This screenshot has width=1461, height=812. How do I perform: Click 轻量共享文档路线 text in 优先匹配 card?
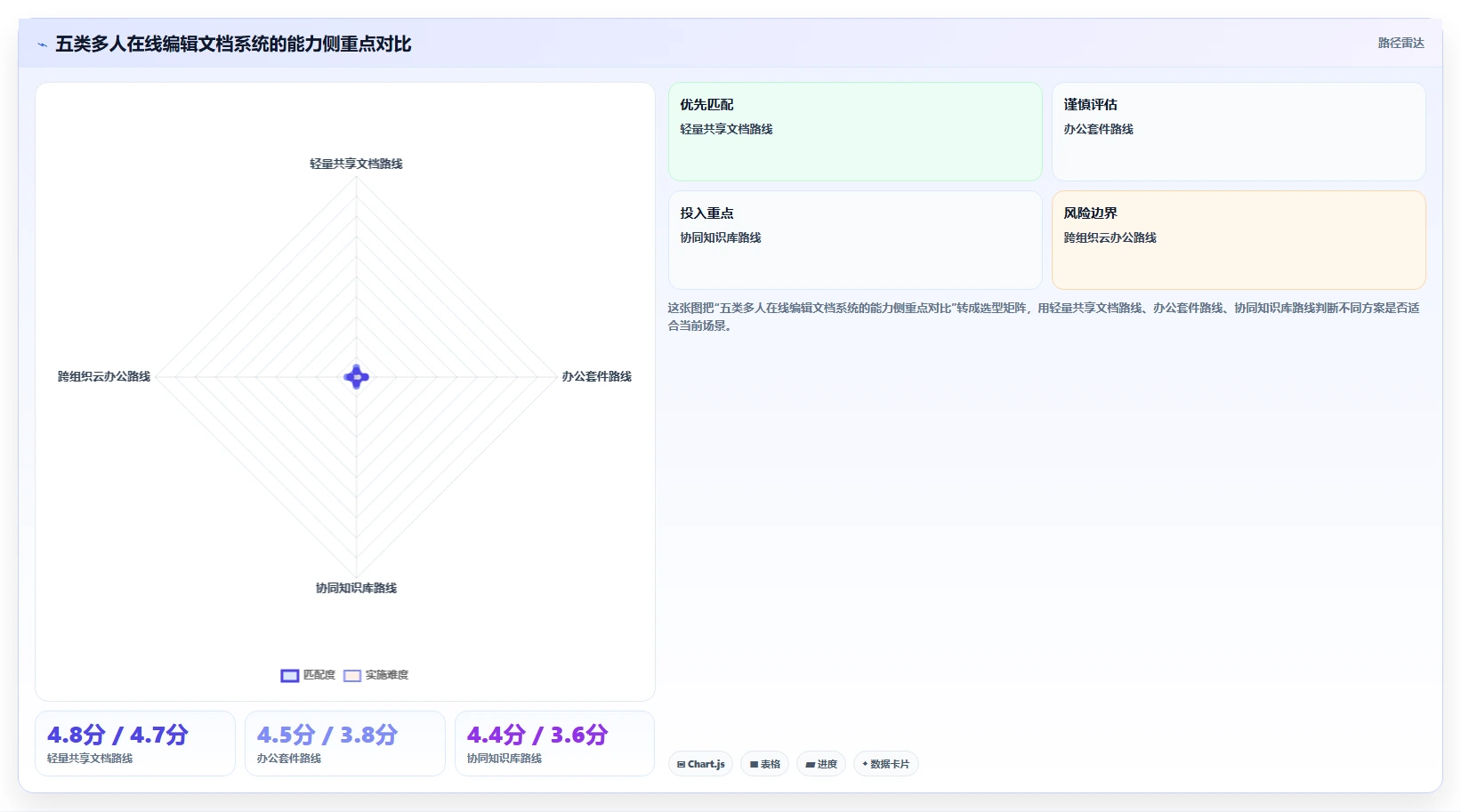[x=726, y=129]
